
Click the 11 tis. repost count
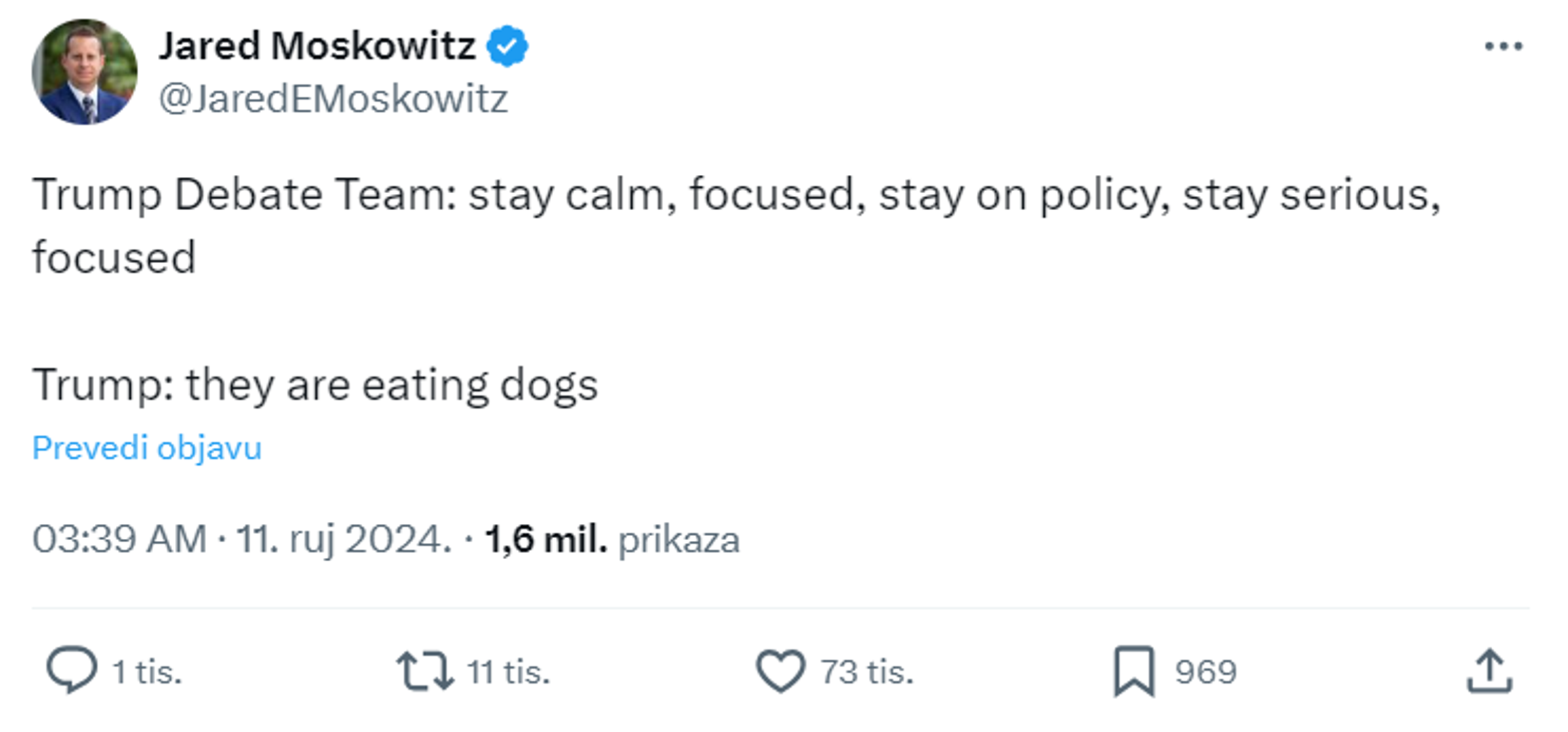point(508,672)
